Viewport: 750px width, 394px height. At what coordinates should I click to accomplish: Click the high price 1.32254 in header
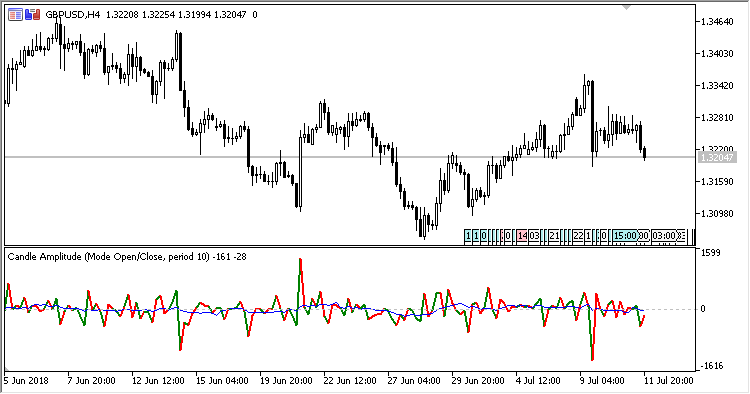click(x=158, y=15)
